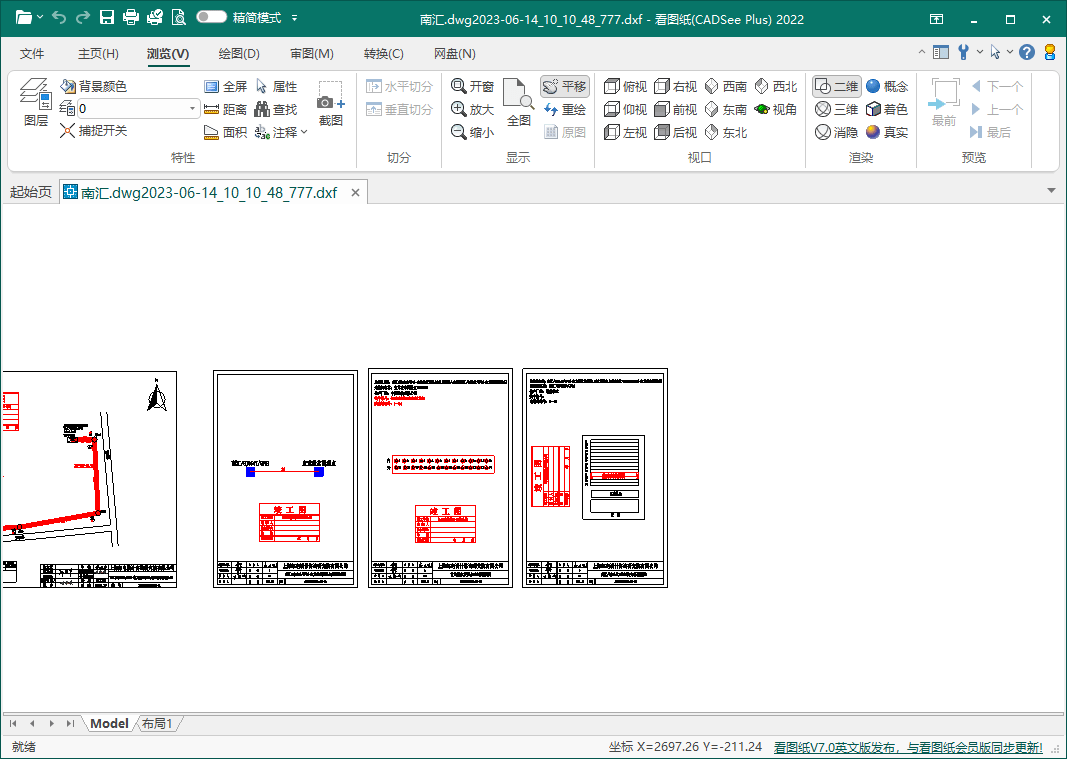Switch to the 绘图(D) ribbon tab
The height and width of the screenshot is (759, 1067).
(239, 54)
